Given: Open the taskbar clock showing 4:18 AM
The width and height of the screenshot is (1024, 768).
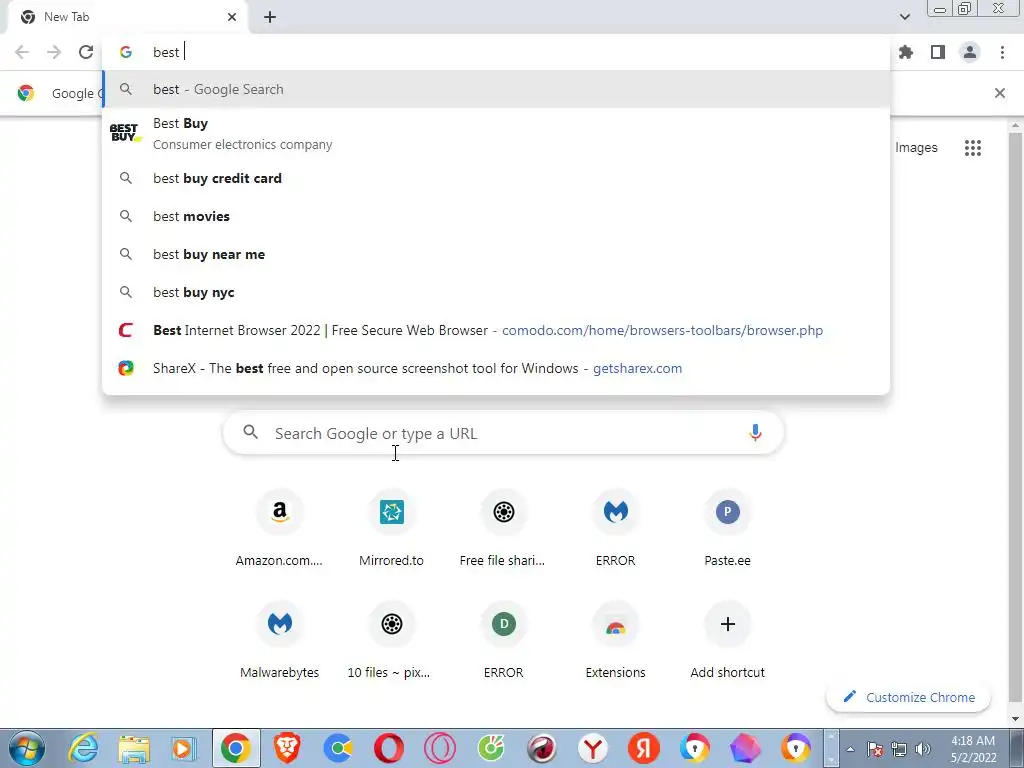Looking at the screenshot, I should point(973,749).
